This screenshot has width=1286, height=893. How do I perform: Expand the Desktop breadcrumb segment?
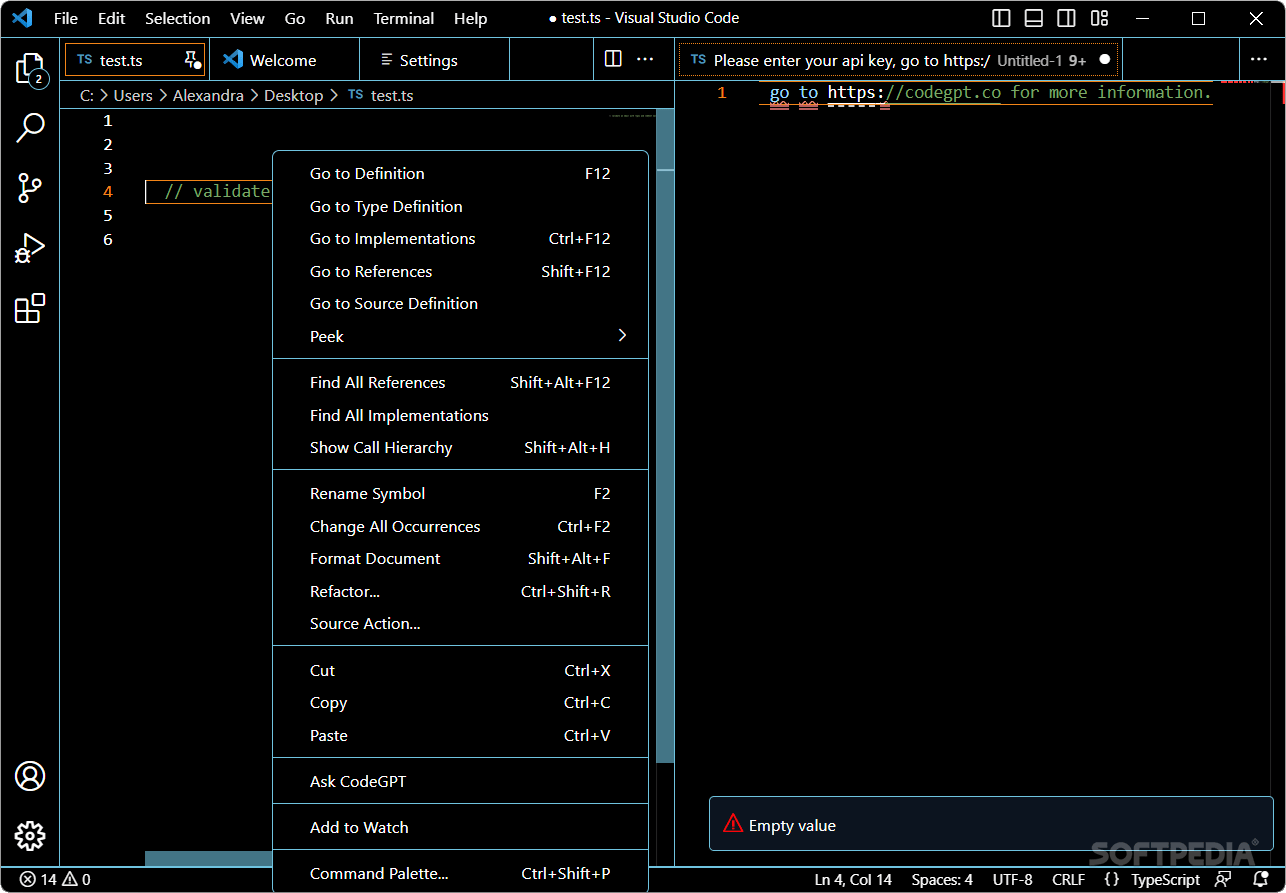(293, 95)
